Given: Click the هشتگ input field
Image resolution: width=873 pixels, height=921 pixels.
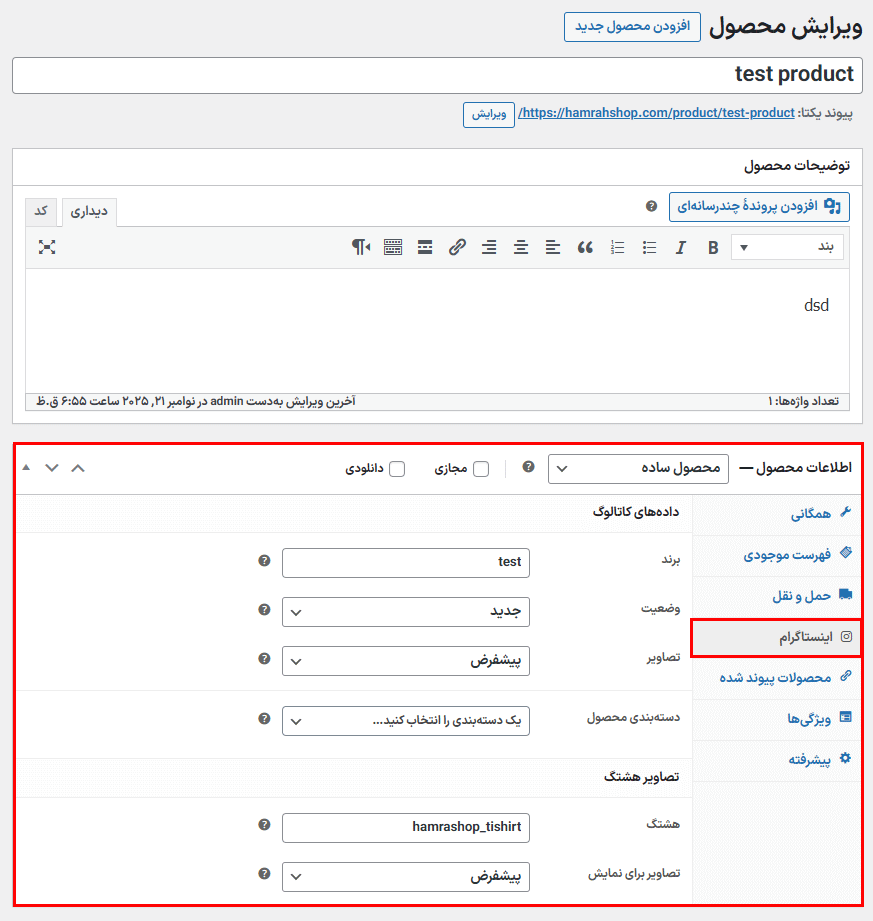Looking at the screenshot, I should 406,827.
